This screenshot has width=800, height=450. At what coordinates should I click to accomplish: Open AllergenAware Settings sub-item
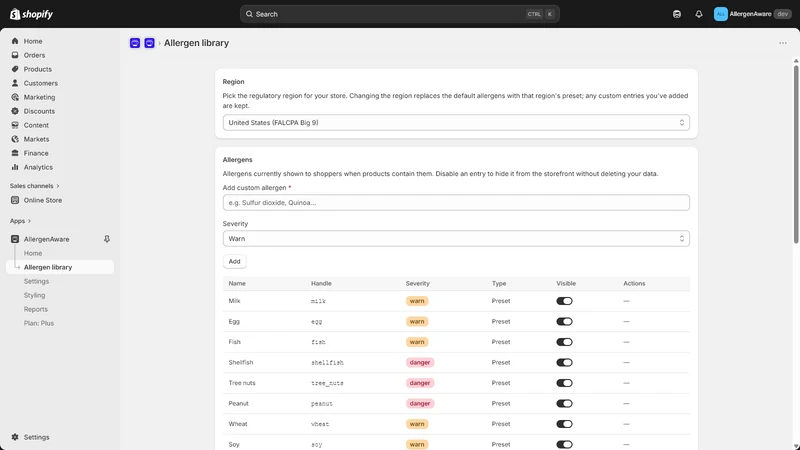point(36,281)
